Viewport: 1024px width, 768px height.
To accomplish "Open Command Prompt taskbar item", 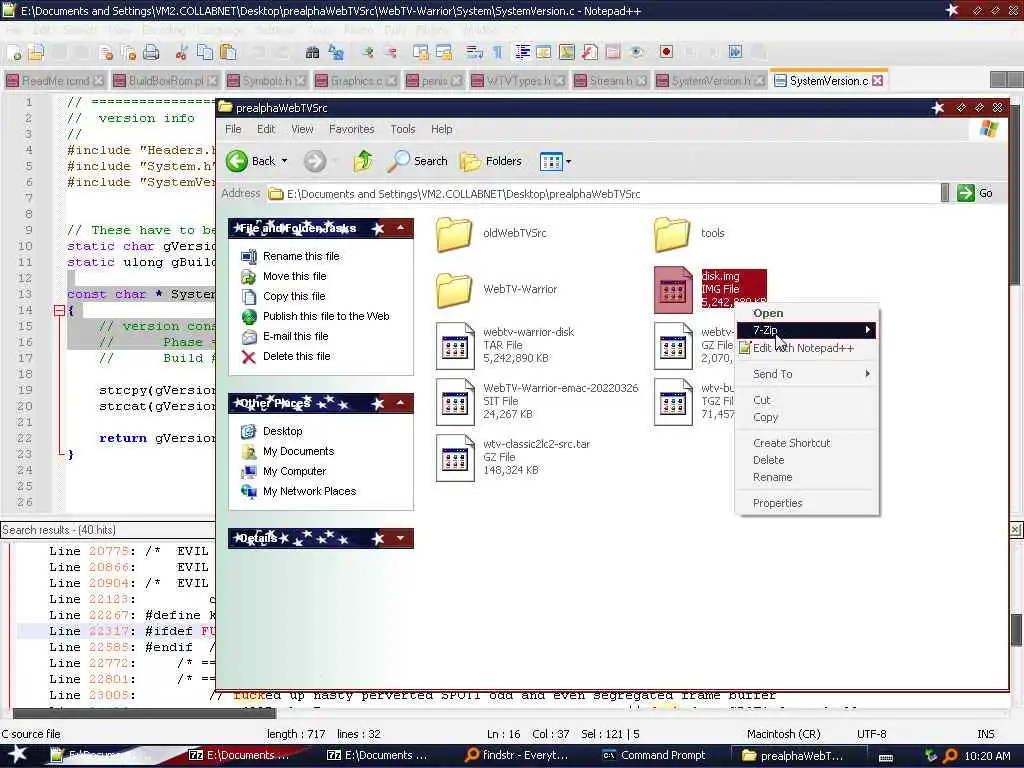I will (654, 756).
